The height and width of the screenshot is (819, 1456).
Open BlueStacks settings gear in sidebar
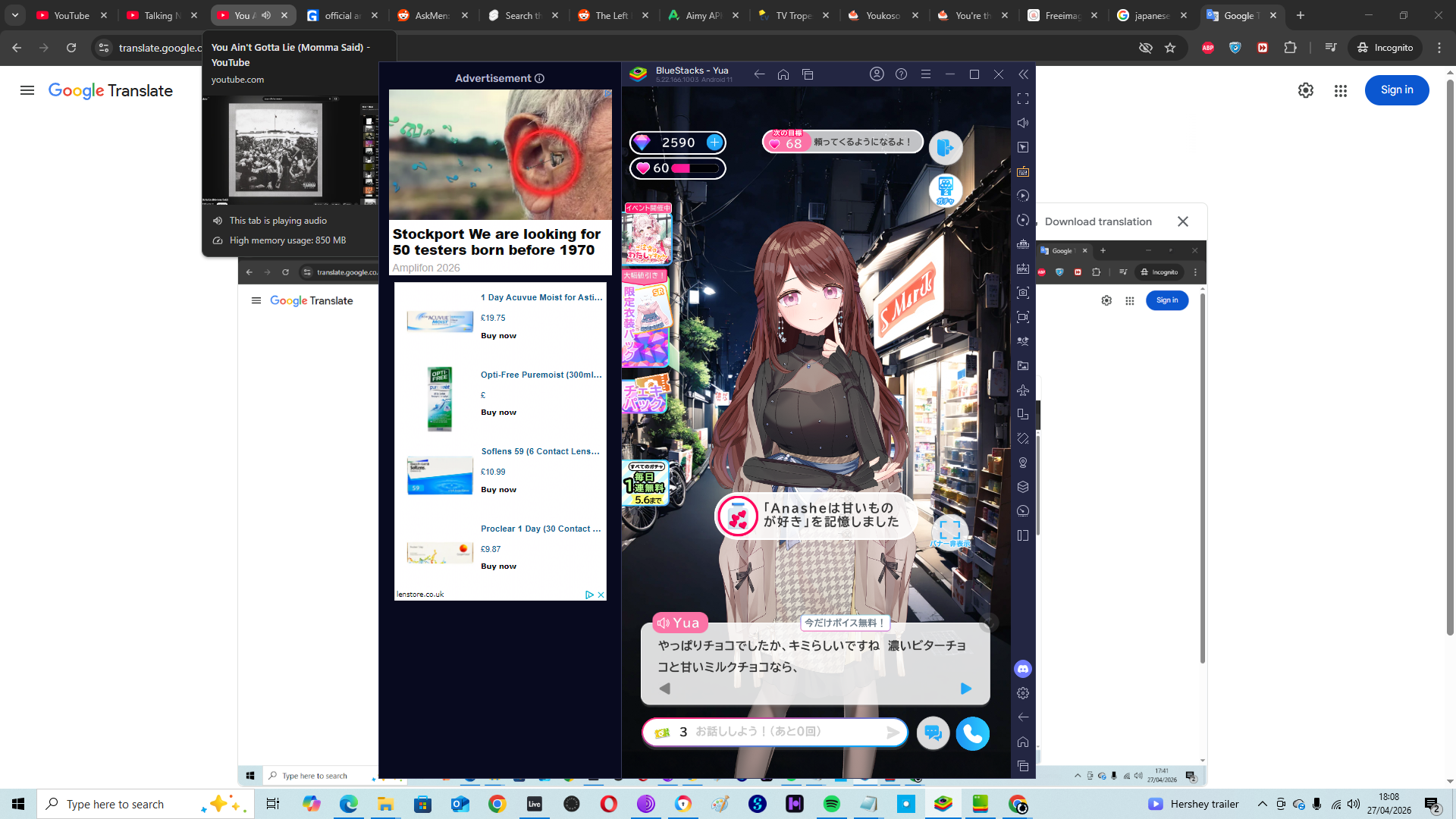click(1023, 693)
